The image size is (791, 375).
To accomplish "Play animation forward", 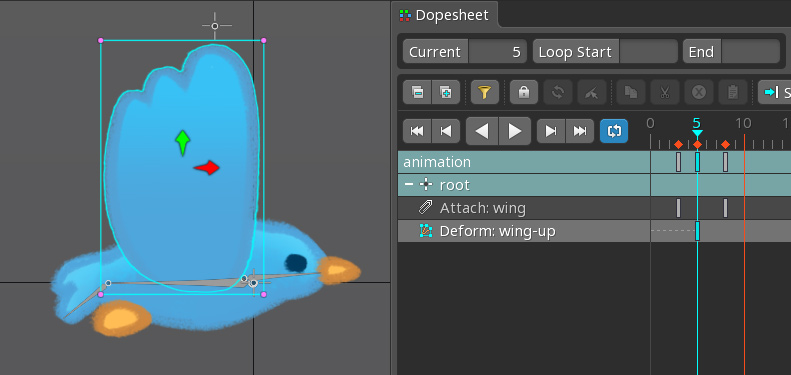I will [x=515, y=131].
